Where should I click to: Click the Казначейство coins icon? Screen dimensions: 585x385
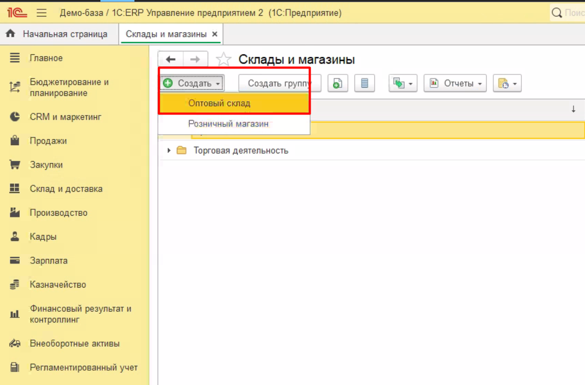coord(15,284)
